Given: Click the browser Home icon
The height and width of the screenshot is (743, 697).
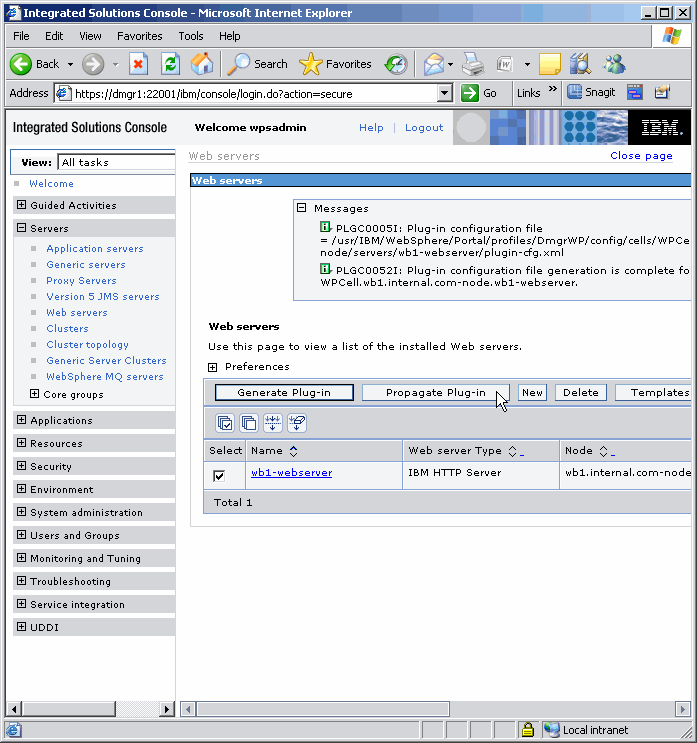Looking at the screenshot, I should (x=202, y=64).
